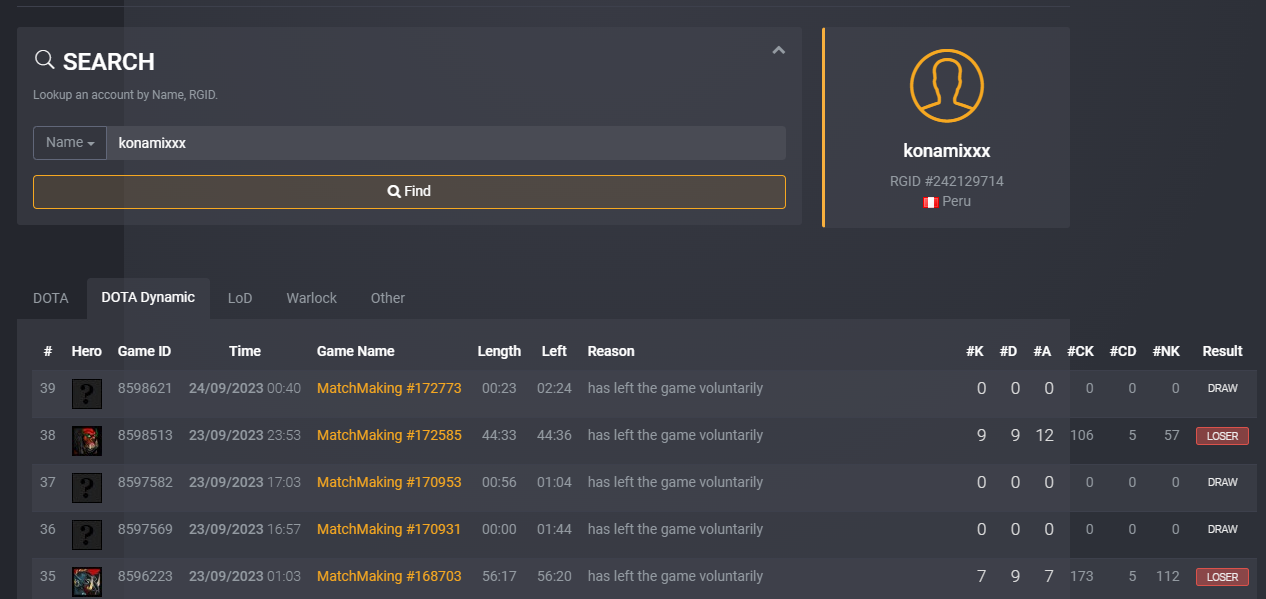Click the time 23/09/2023 16:57

coord(245,529)
